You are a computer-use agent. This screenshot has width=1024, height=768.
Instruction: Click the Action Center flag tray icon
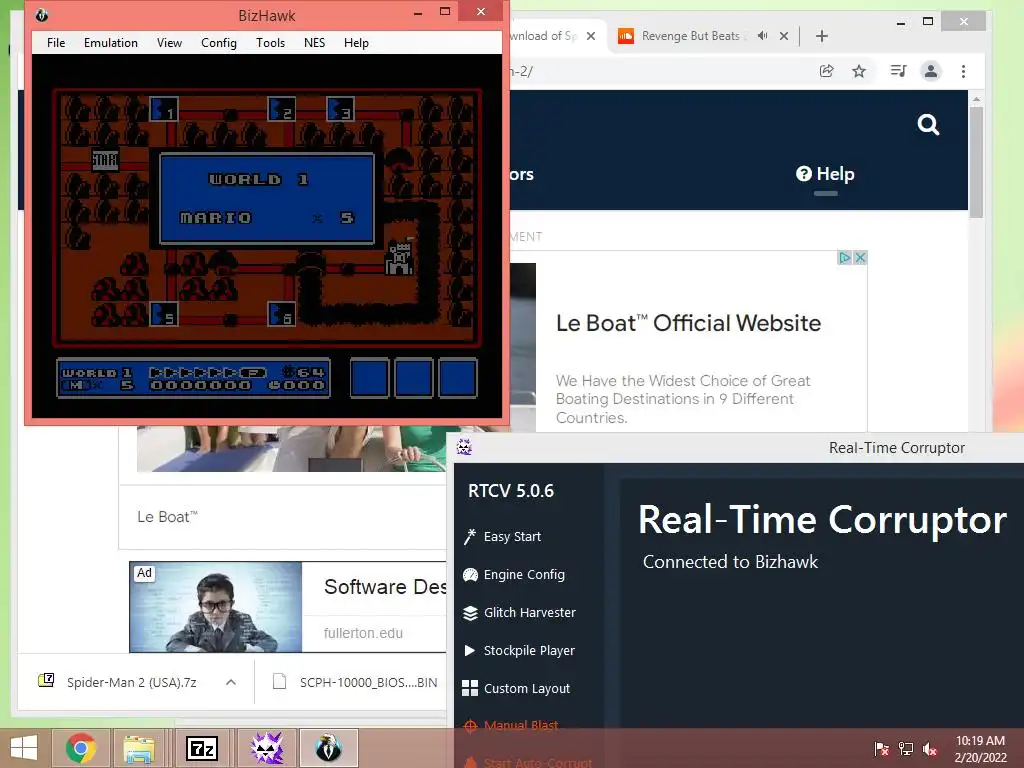[x=882, y=748]
